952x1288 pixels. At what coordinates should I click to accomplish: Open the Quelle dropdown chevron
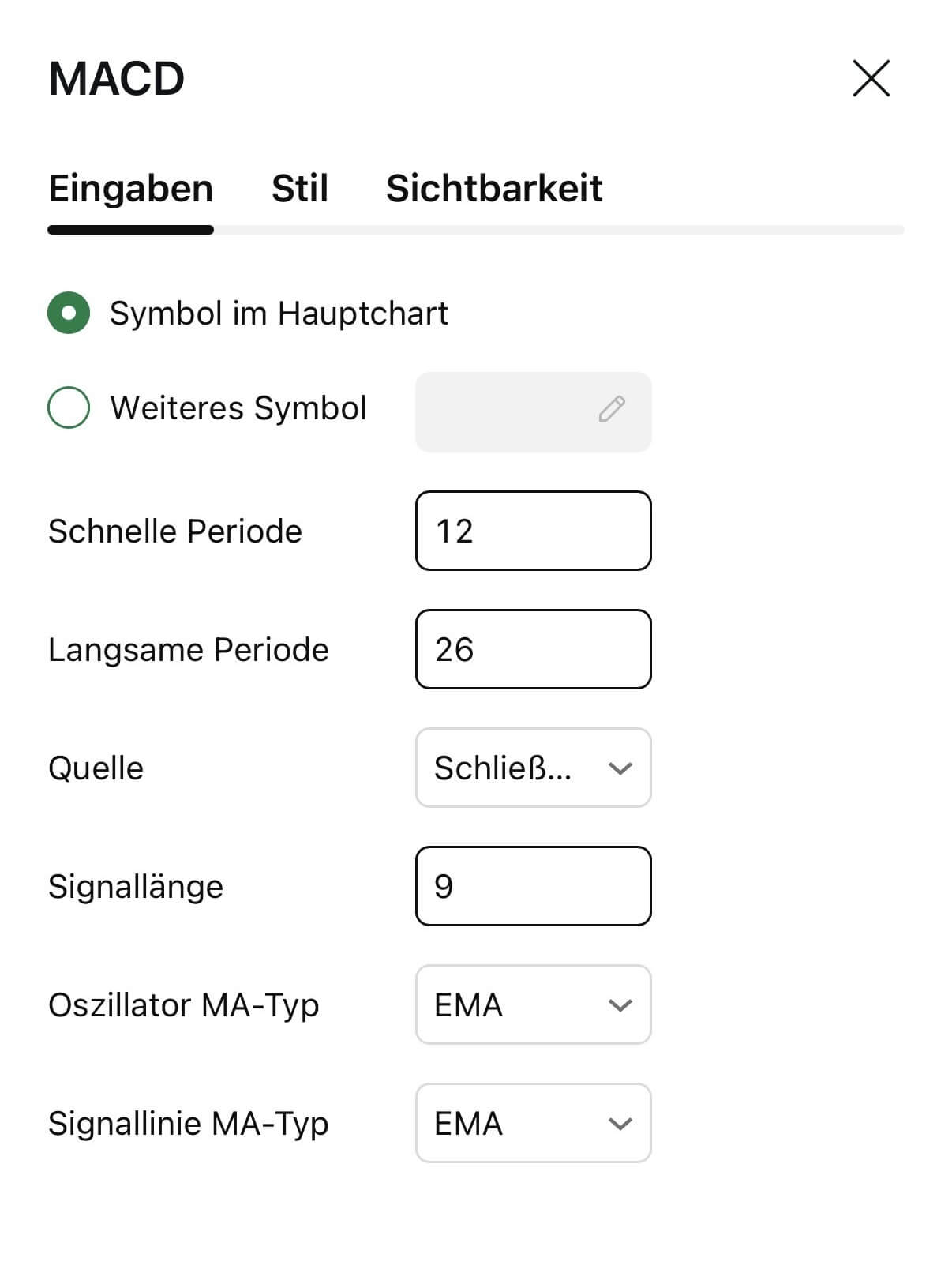620,768
